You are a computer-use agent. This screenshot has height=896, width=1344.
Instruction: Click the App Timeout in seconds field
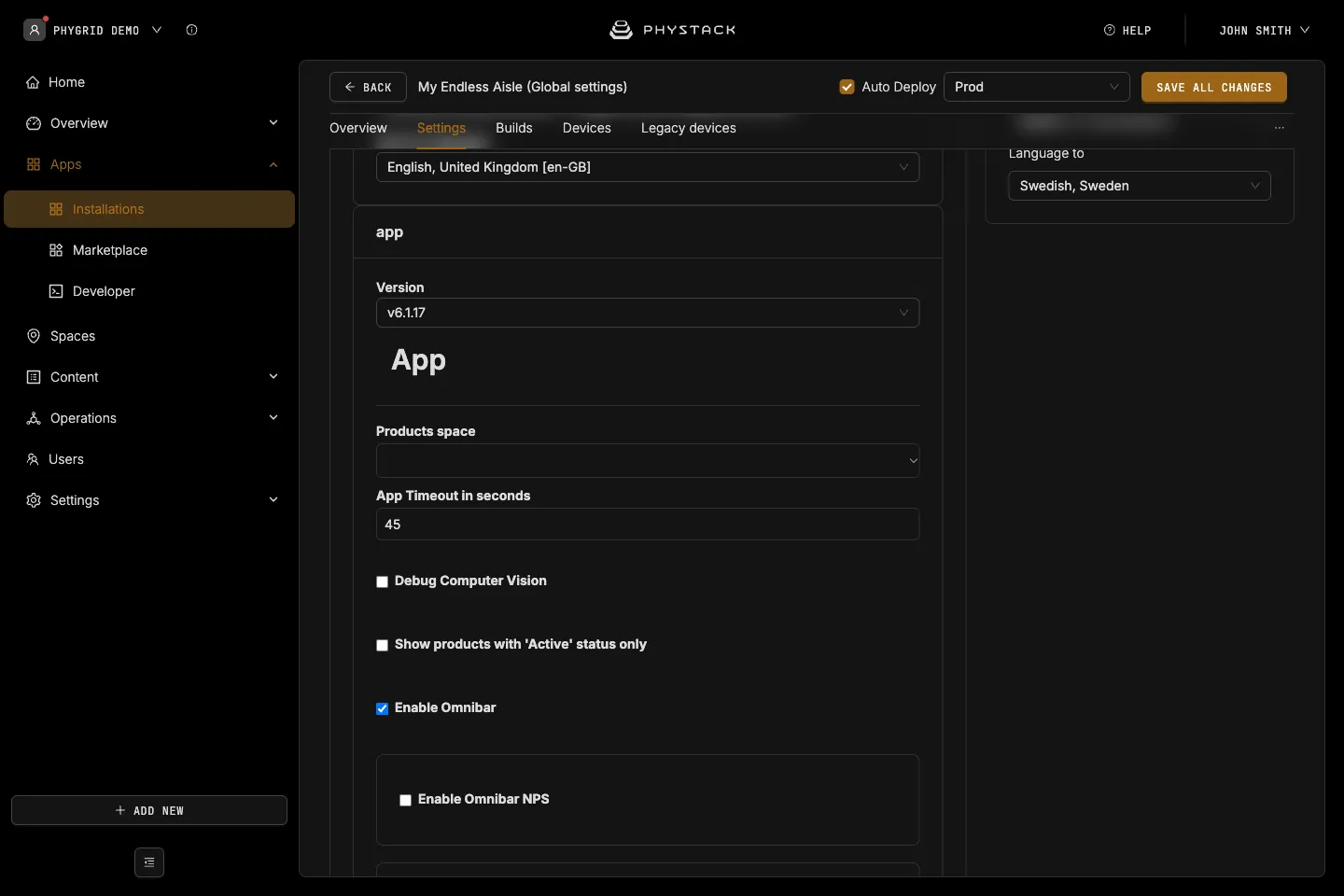pyautogui.click(x=648, y=525)
